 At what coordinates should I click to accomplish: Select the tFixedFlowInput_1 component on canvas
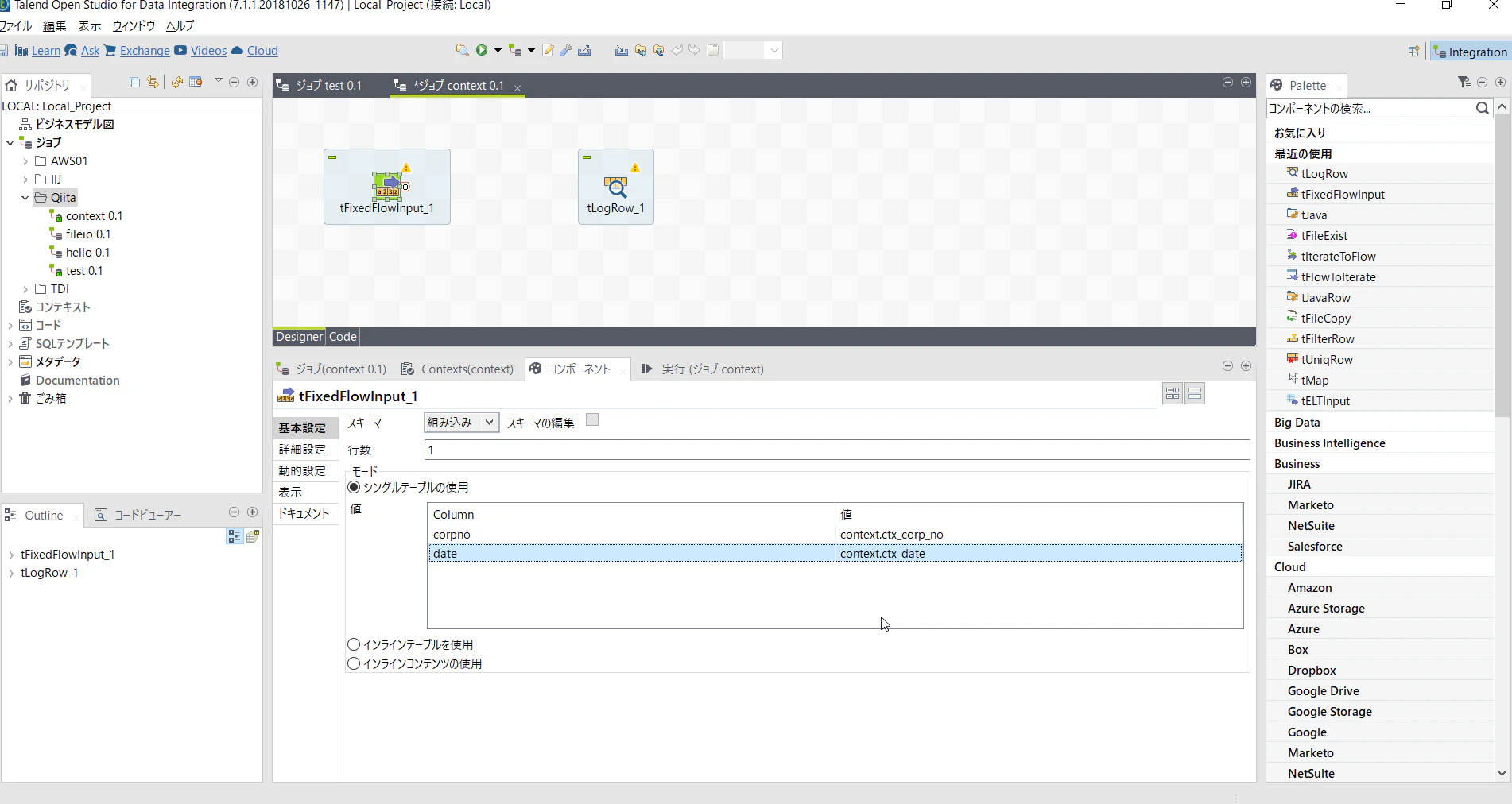387,187
